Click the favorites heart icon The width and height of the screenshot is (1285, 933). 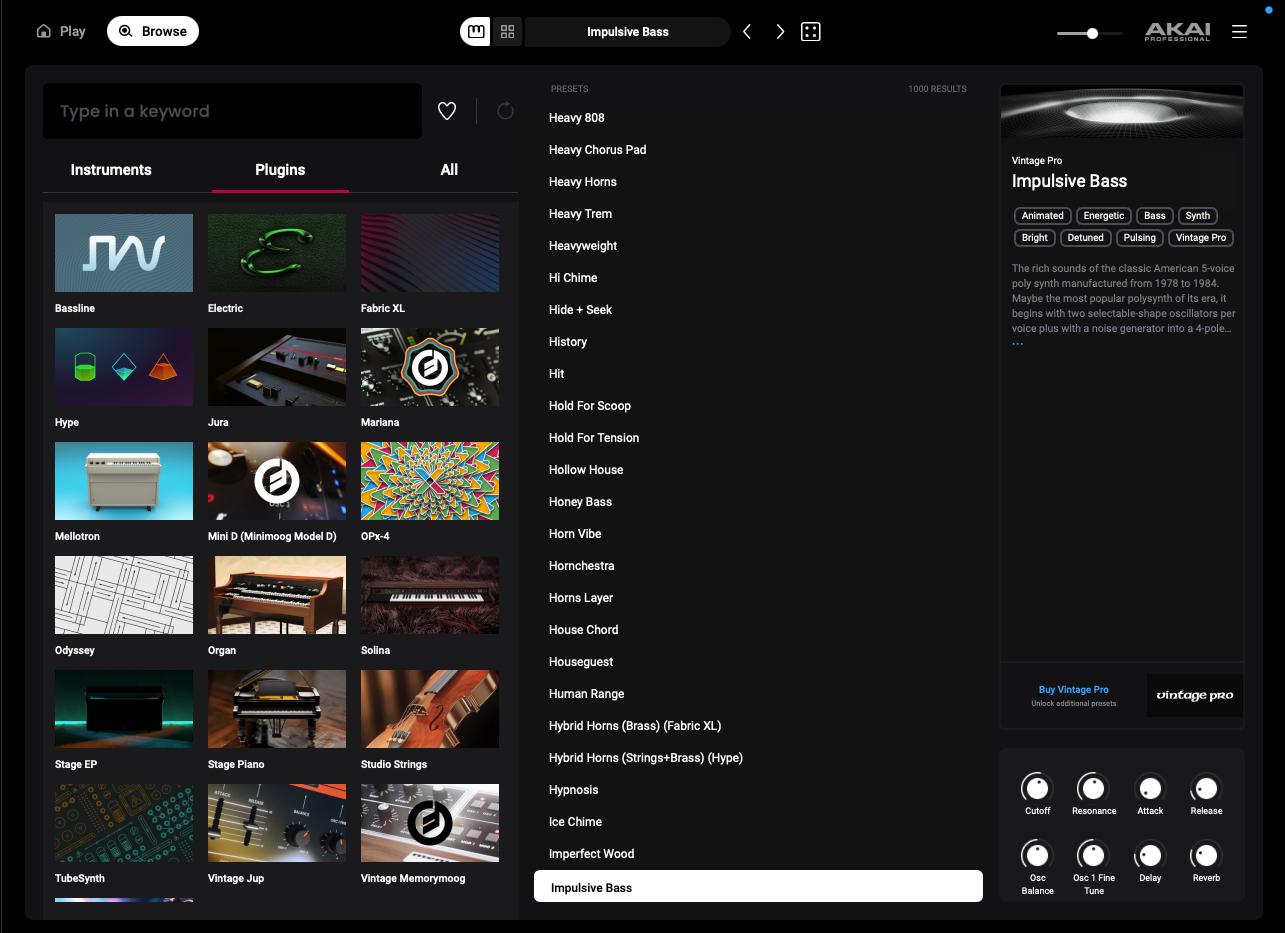[x=447, y=111]
